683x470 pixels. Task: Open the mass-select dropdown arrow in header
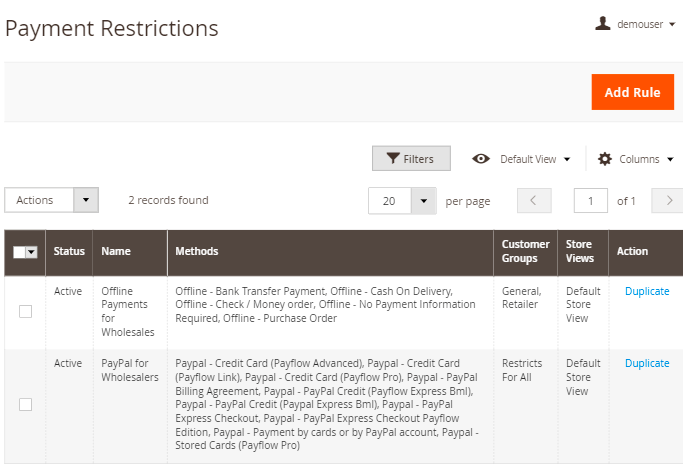32,253
